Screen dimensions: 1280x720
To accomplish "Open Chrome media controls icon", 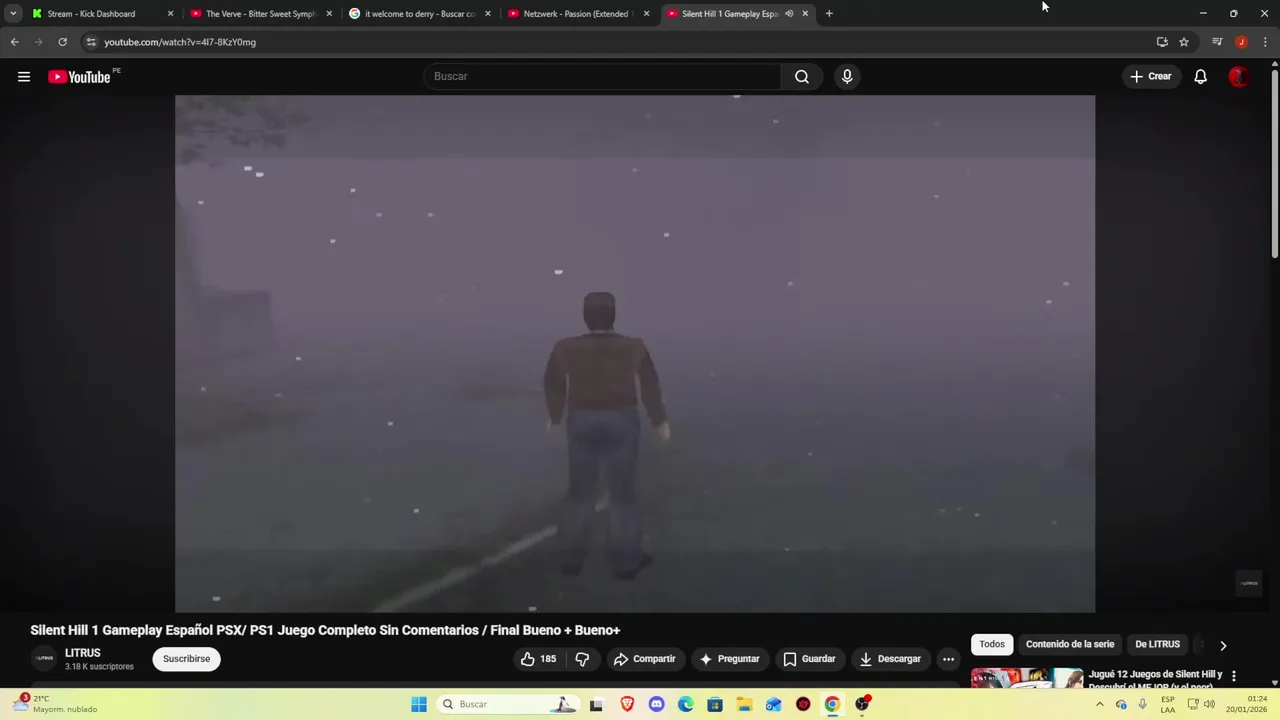I will pos(1217,42).
